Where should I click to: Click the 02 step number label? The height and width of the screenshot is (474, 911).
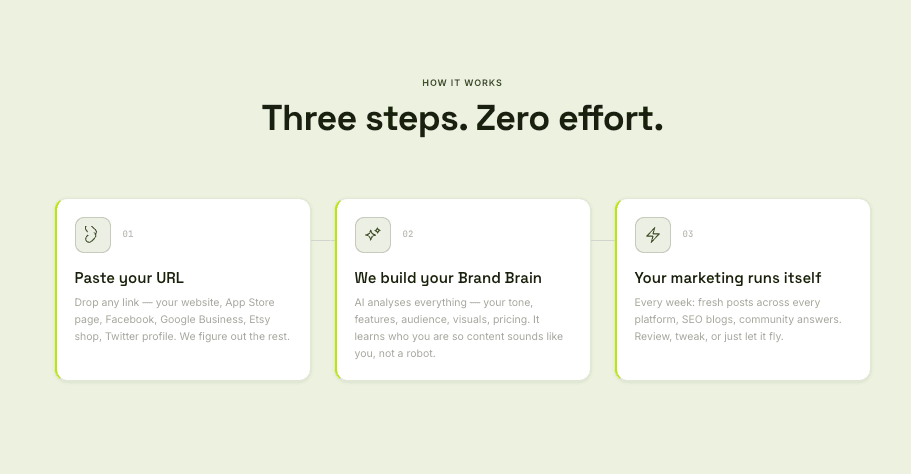coord(408,234)
